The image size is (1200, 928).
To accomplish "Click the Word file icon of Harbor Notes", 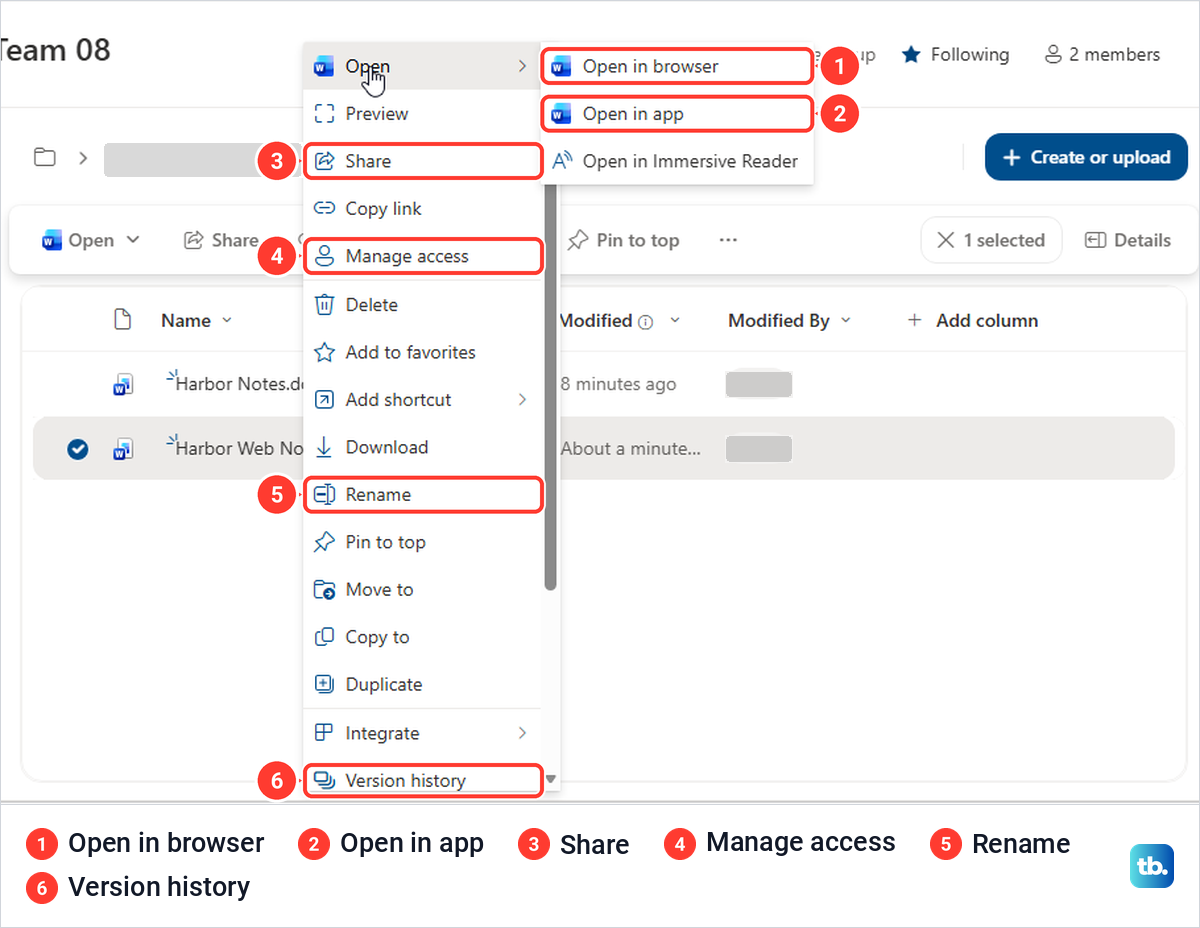I will click(x=123, y=385).
